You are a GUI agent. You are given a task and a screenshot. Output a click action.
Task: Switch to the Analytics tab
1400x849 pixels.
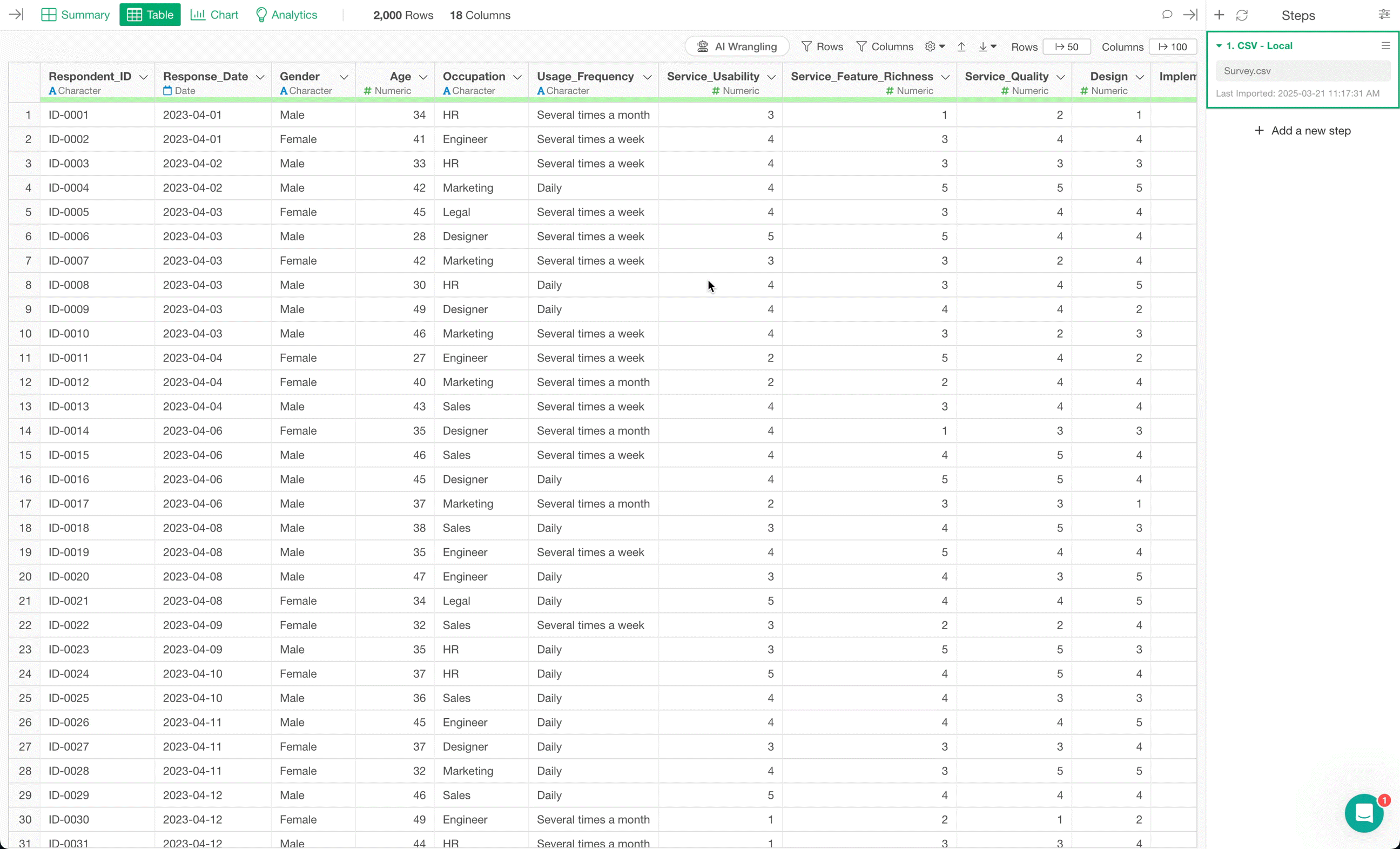286,15
